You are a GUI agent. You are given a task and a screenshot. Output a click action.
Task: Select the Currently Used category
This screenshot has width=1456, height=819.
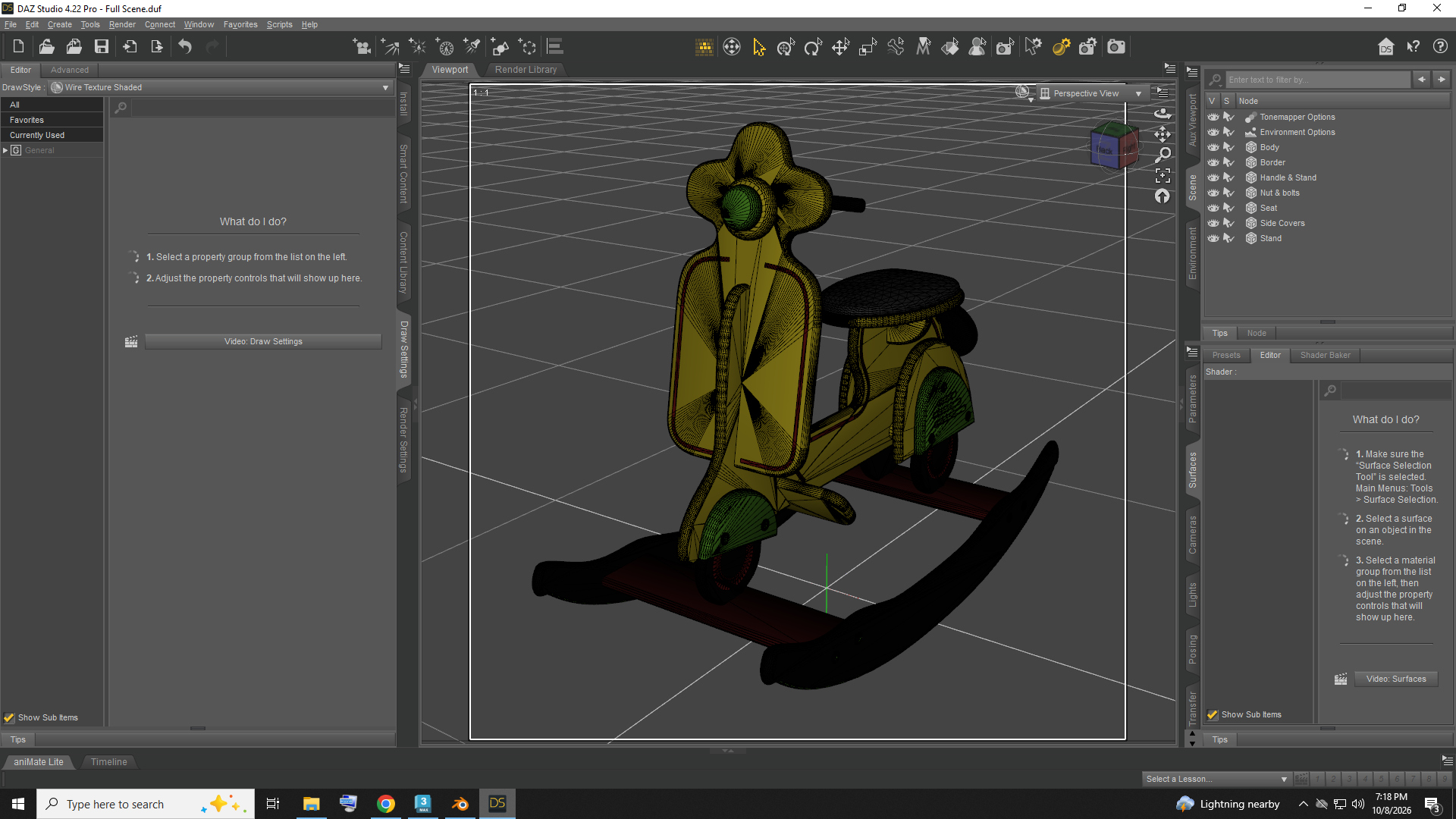[x=52, y=135]
